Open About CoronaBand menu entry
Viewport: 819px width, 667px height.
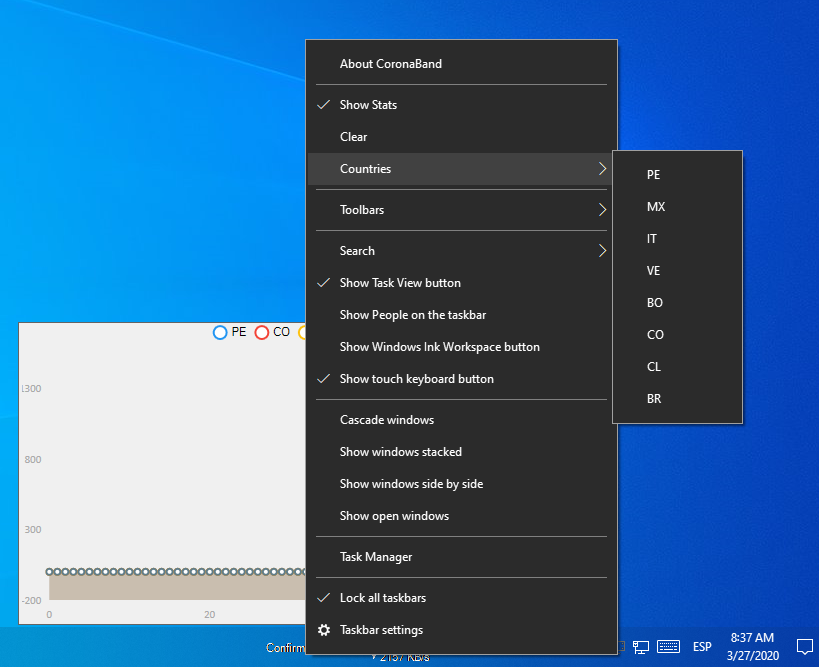461,64
